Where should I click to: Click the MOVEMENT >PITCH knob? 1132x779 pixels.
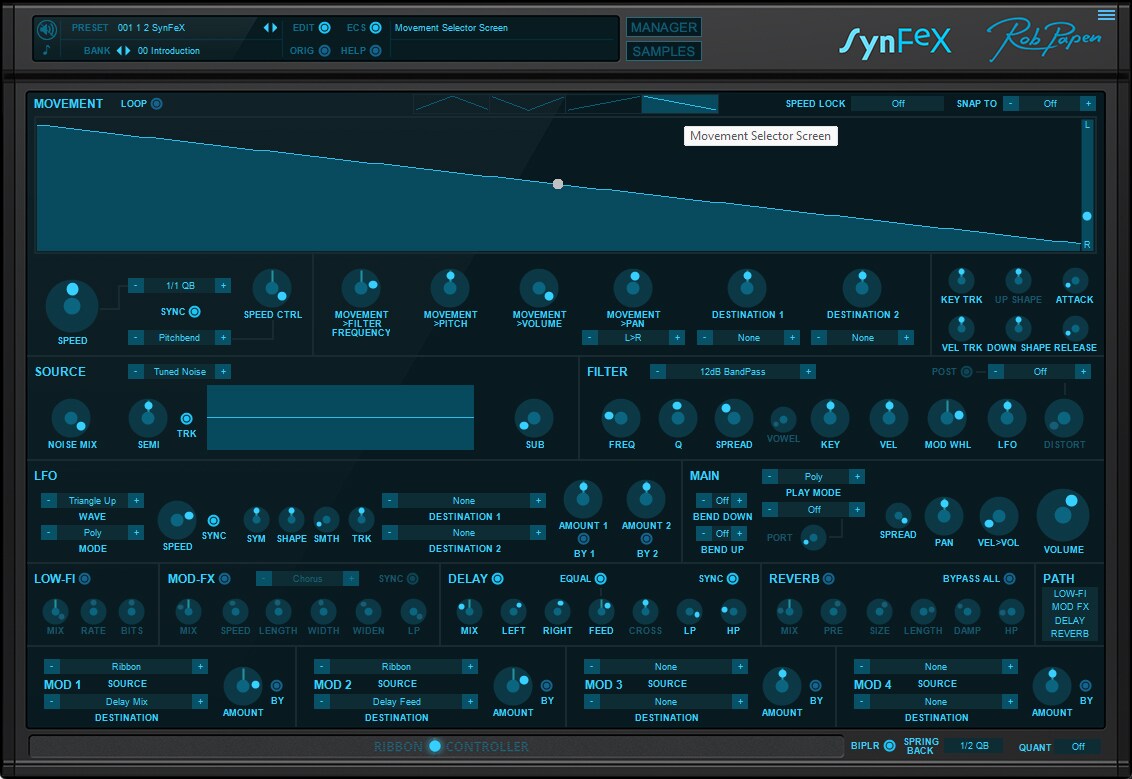point(450,289)
